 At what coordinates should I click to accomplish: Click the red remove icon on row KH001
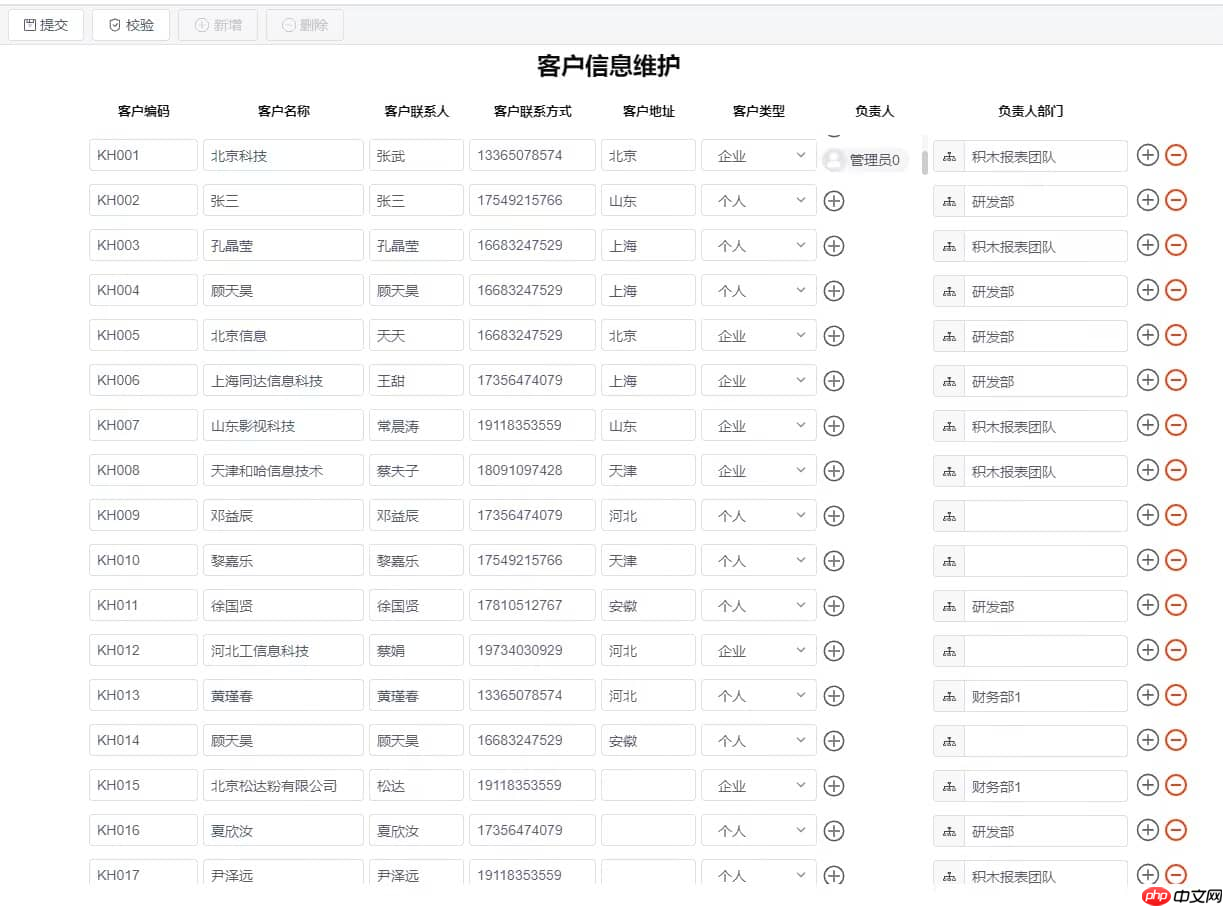(x=1175, y=155)
